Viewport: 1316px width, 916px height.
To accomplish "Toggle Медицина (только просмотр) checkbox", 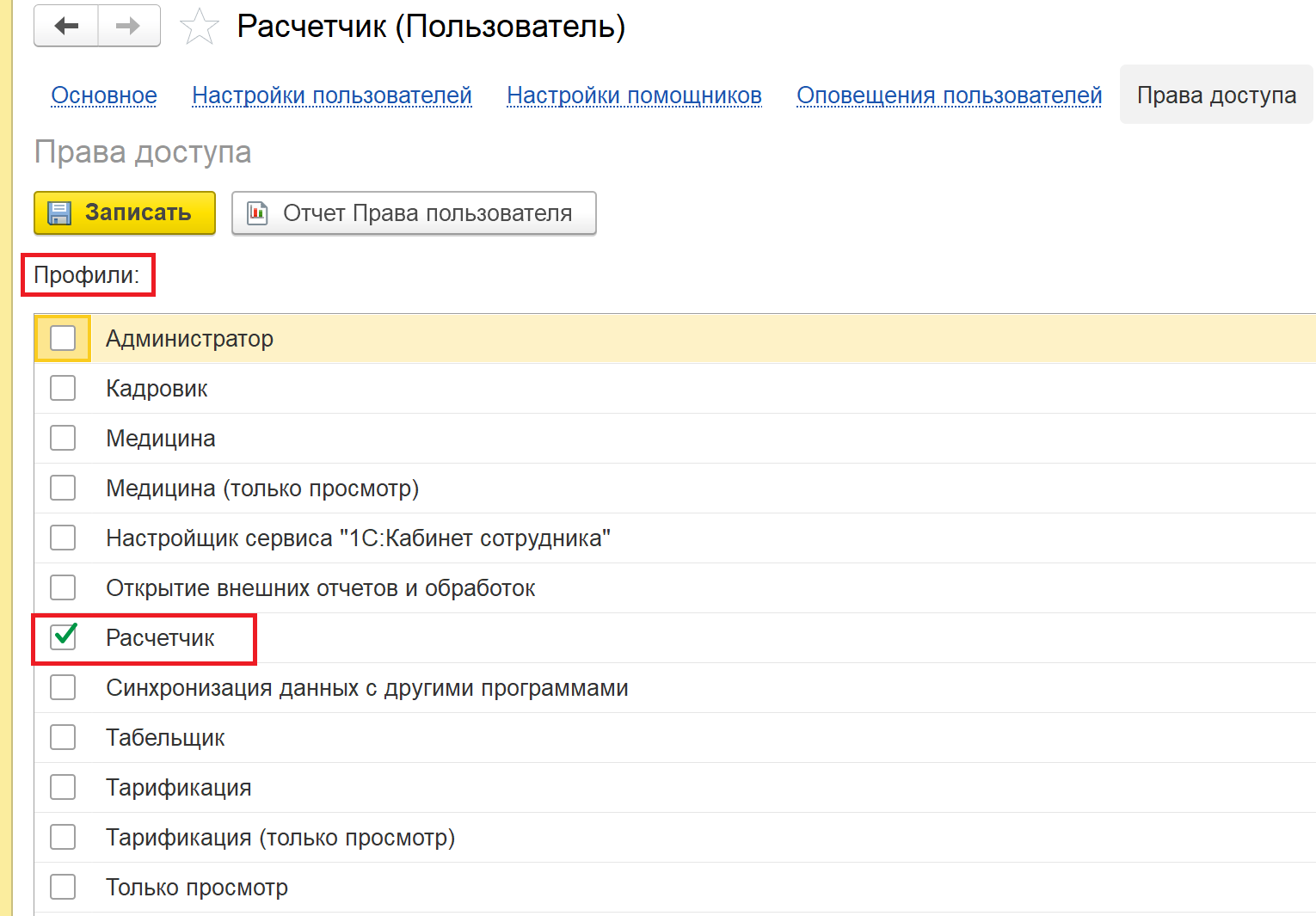I will [63, 488].
